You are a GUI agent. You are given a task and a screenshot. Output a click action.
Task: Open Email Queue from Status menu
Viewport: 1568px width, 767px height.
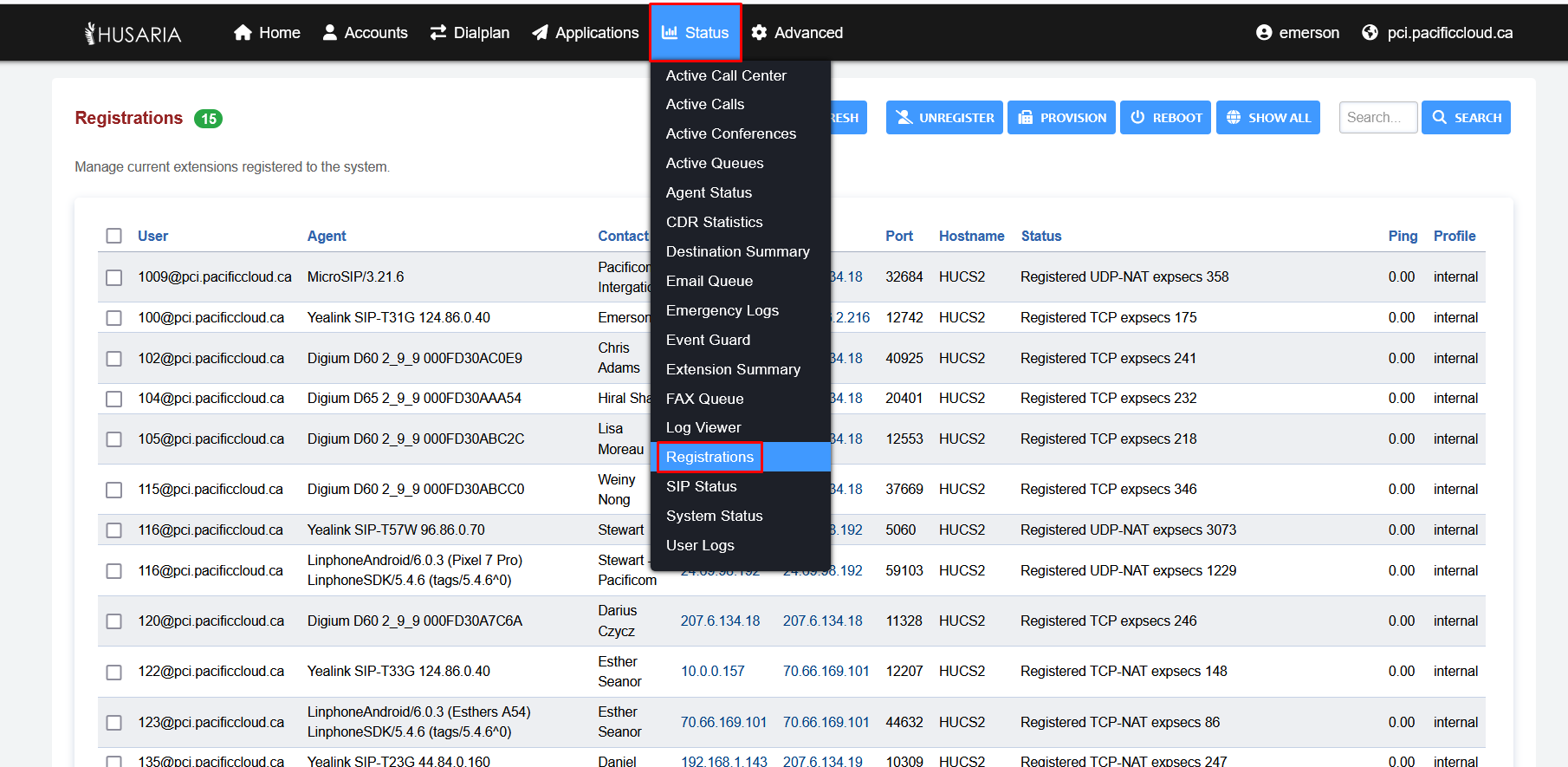click(x=741, y=281)
